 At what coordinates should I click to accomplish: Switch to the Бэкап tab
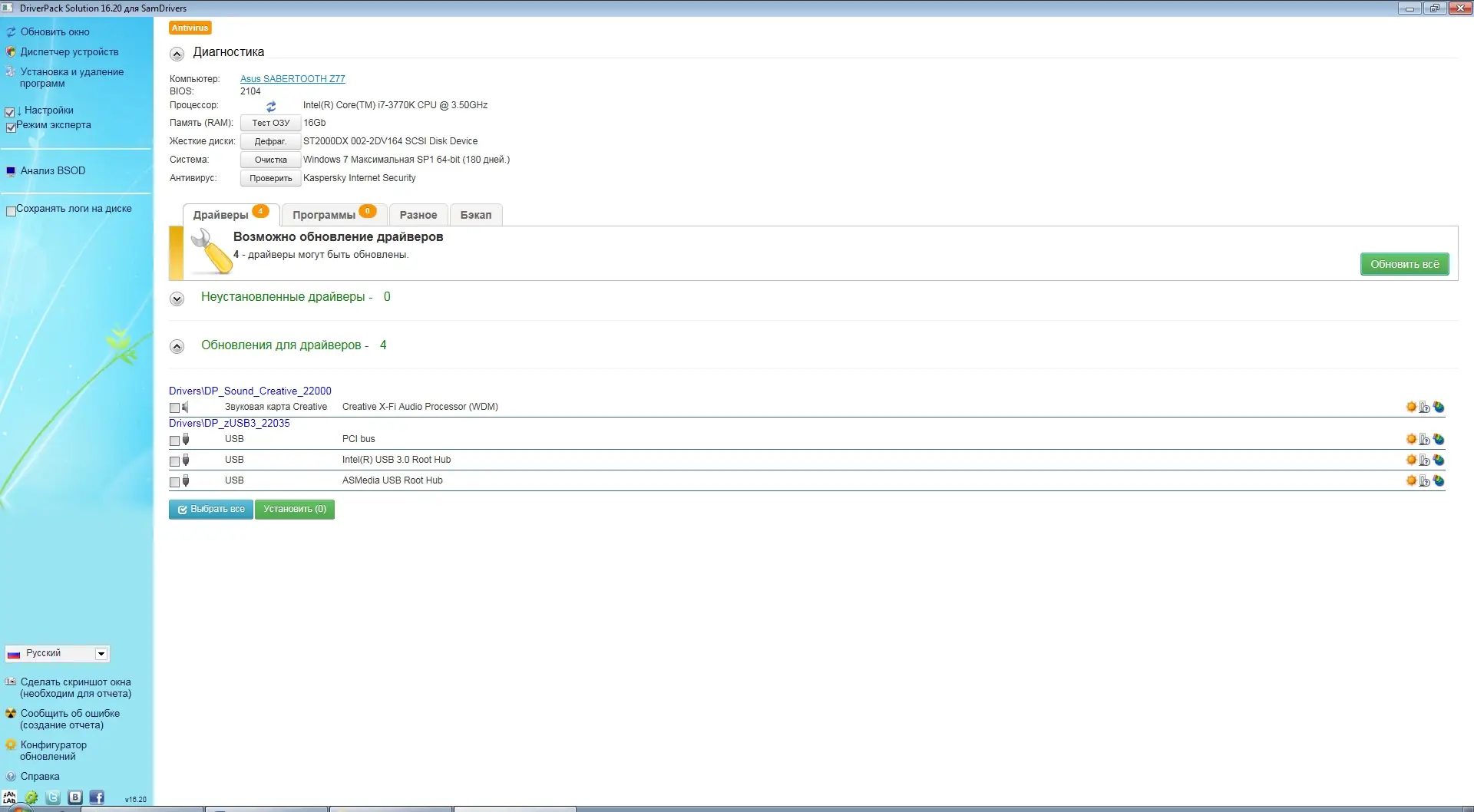[476, 215]
